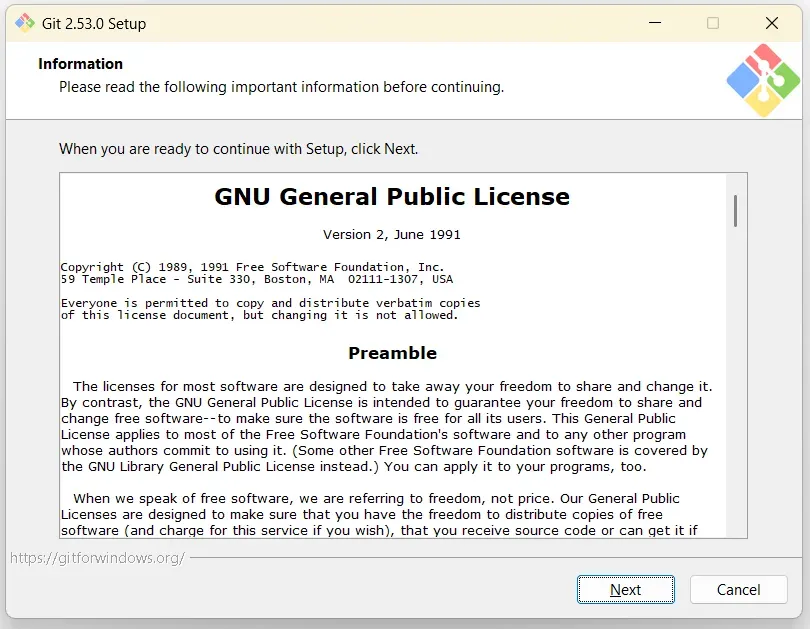
Task: Click the scrollbar track below the thumb
Action: click(735, 382)
